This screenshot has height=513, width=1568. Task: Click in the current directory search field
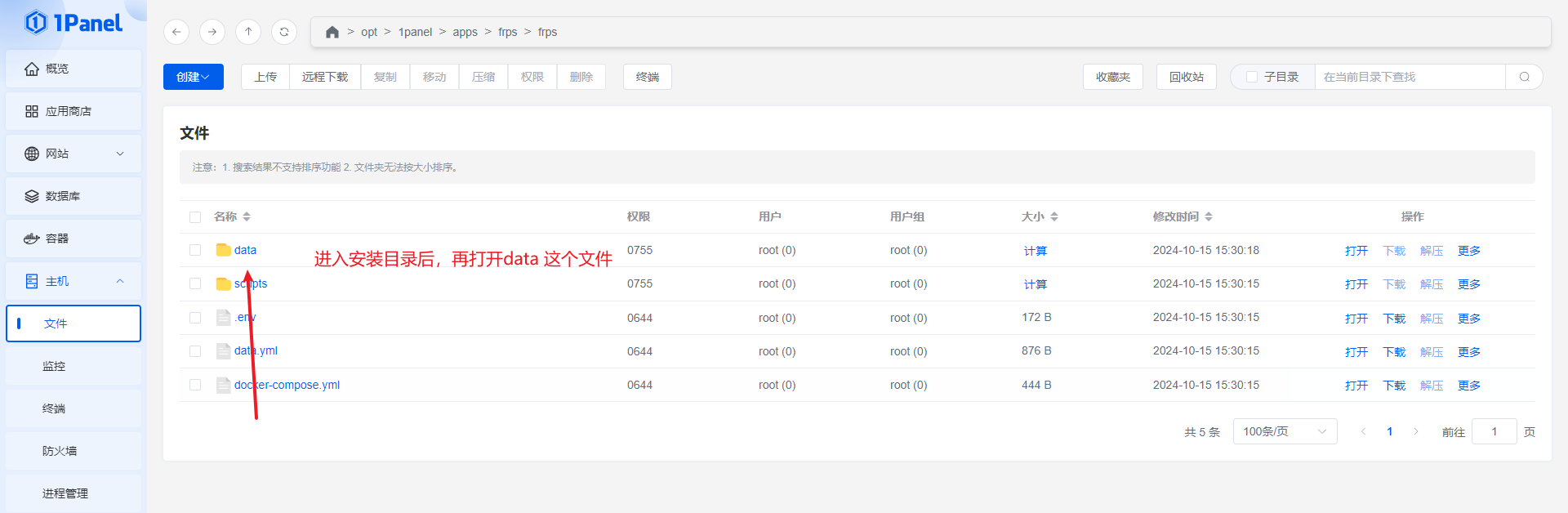pos(1410,77)
